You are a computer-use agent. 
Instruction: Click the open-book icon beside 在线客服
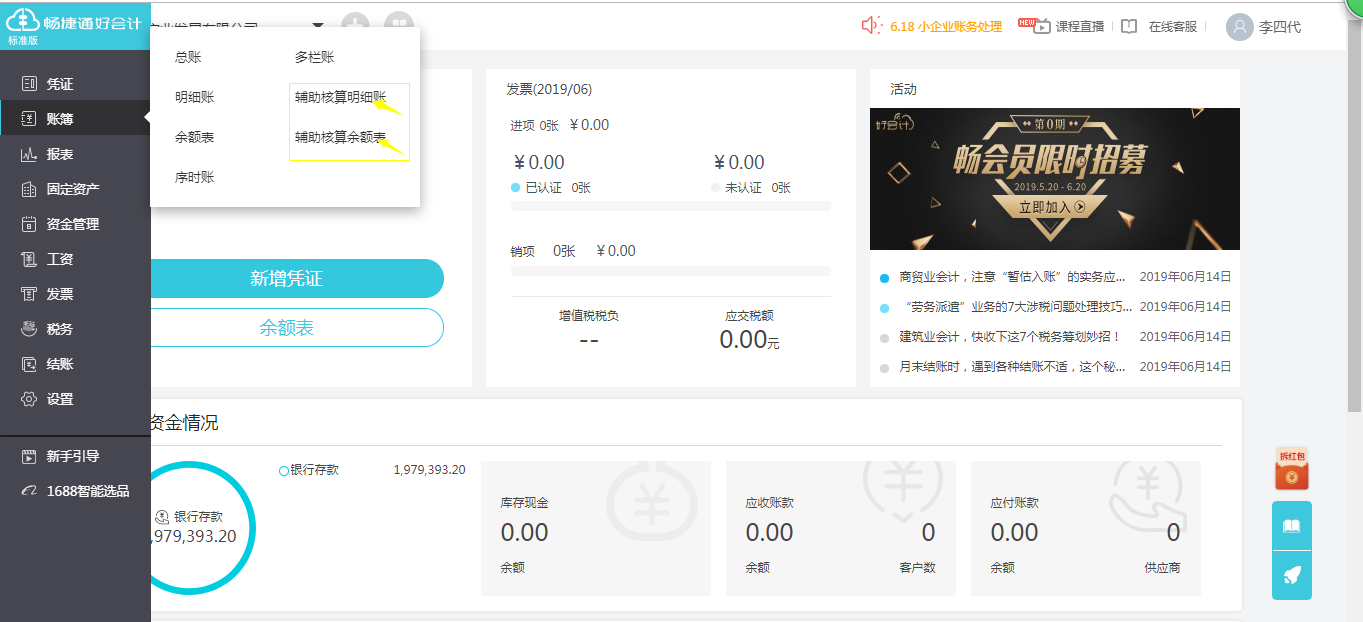click(1129, 27)
